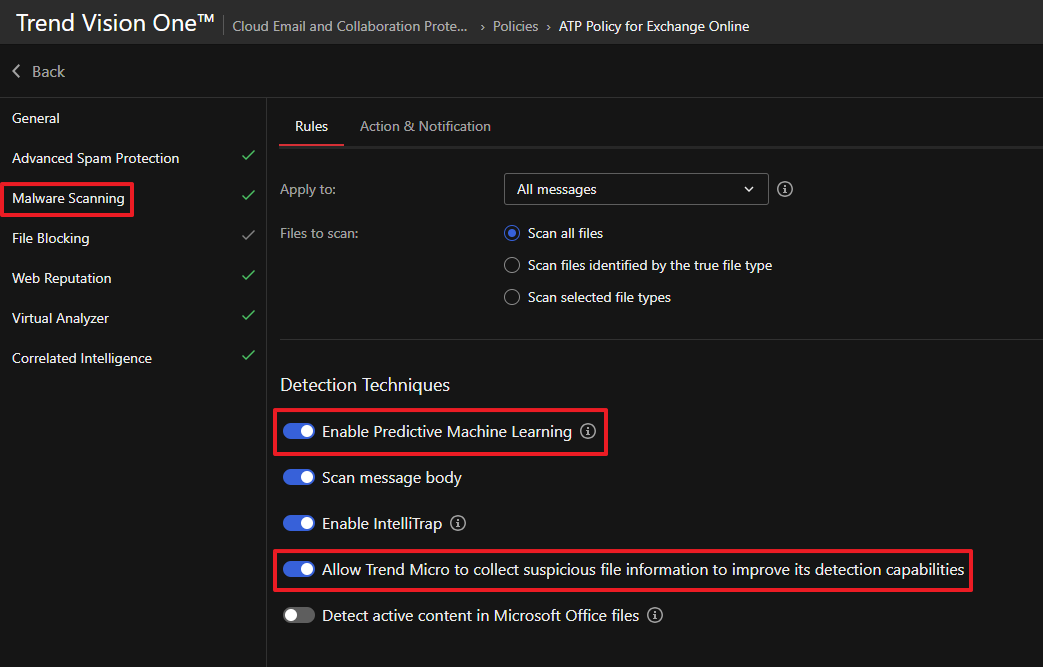Choose Scan selected file types option
This screenshot has width=1043, height=667.
[512, 297]
